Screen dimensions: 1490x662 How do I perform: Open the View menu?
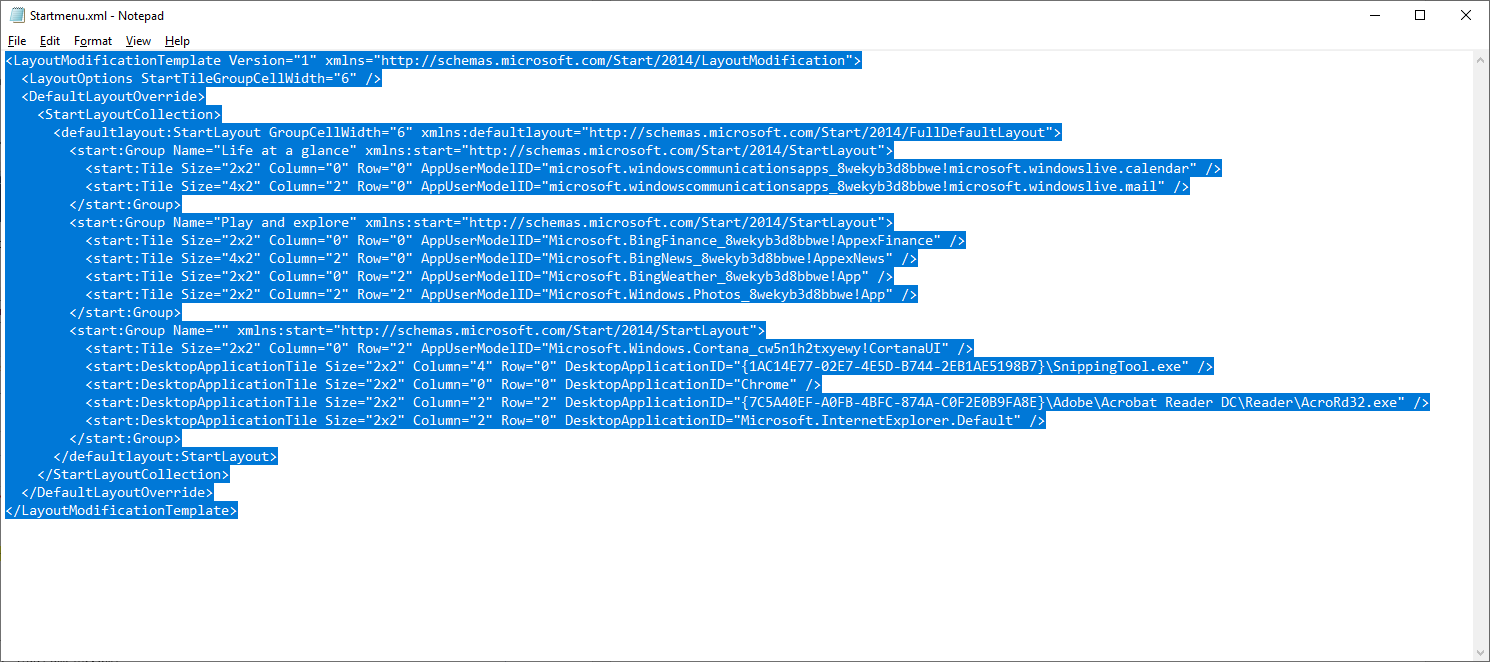138,41
